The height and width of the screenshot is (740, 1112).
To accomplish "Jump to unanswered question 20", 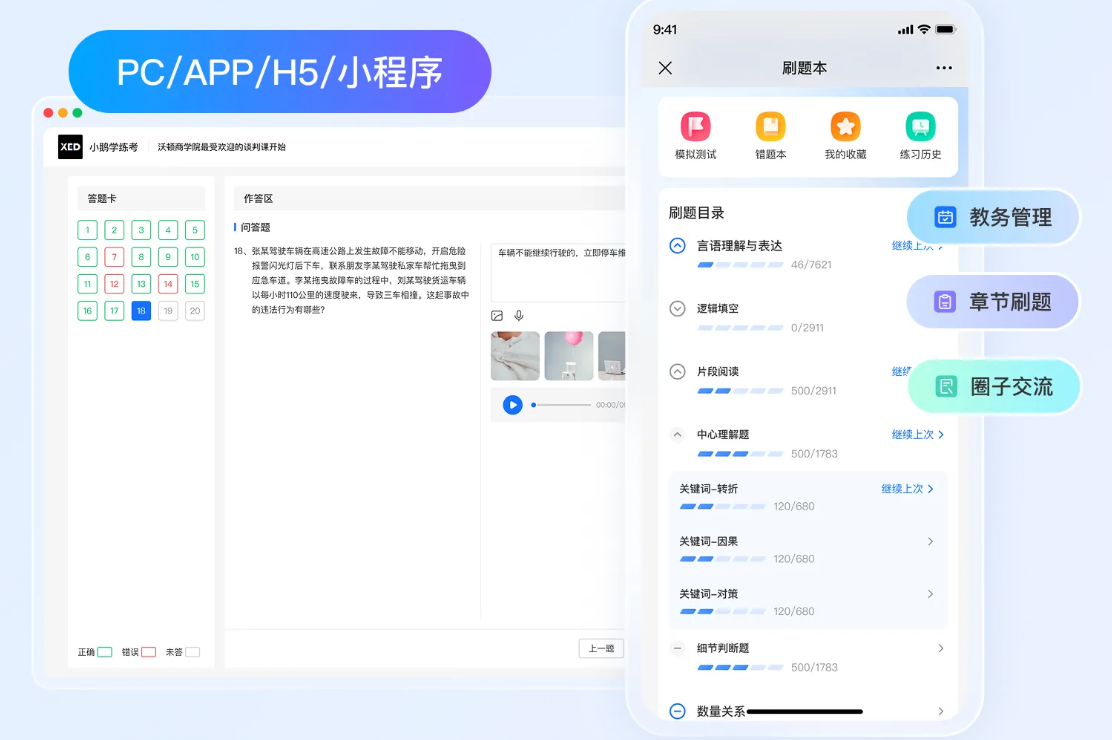I will coord(195,311).
